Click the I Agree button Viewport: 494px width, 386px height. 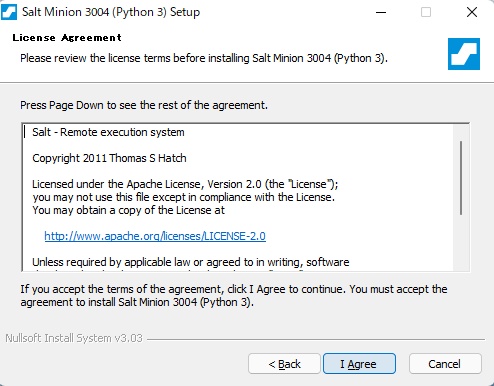(x=359, y=364)
